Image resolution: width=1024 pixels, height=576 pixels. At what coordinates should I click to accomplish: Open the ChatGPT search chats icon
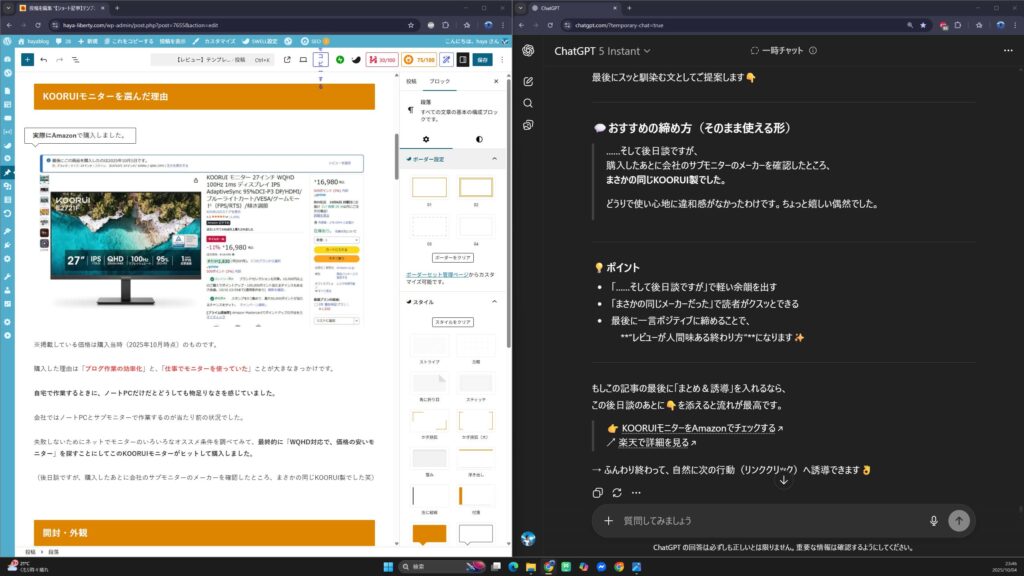pos(528,103)
